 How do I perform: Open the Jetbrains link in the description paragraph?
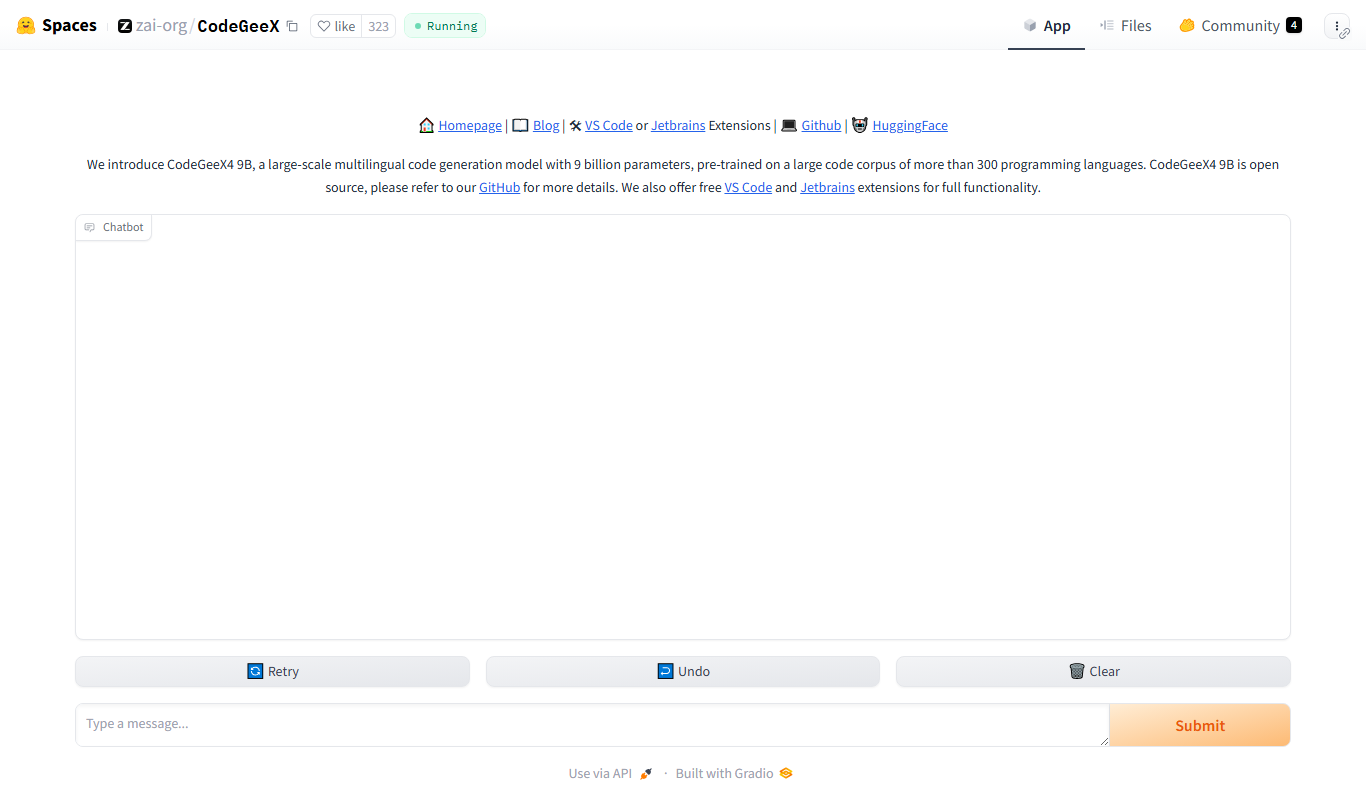click(x=827, y=187)
